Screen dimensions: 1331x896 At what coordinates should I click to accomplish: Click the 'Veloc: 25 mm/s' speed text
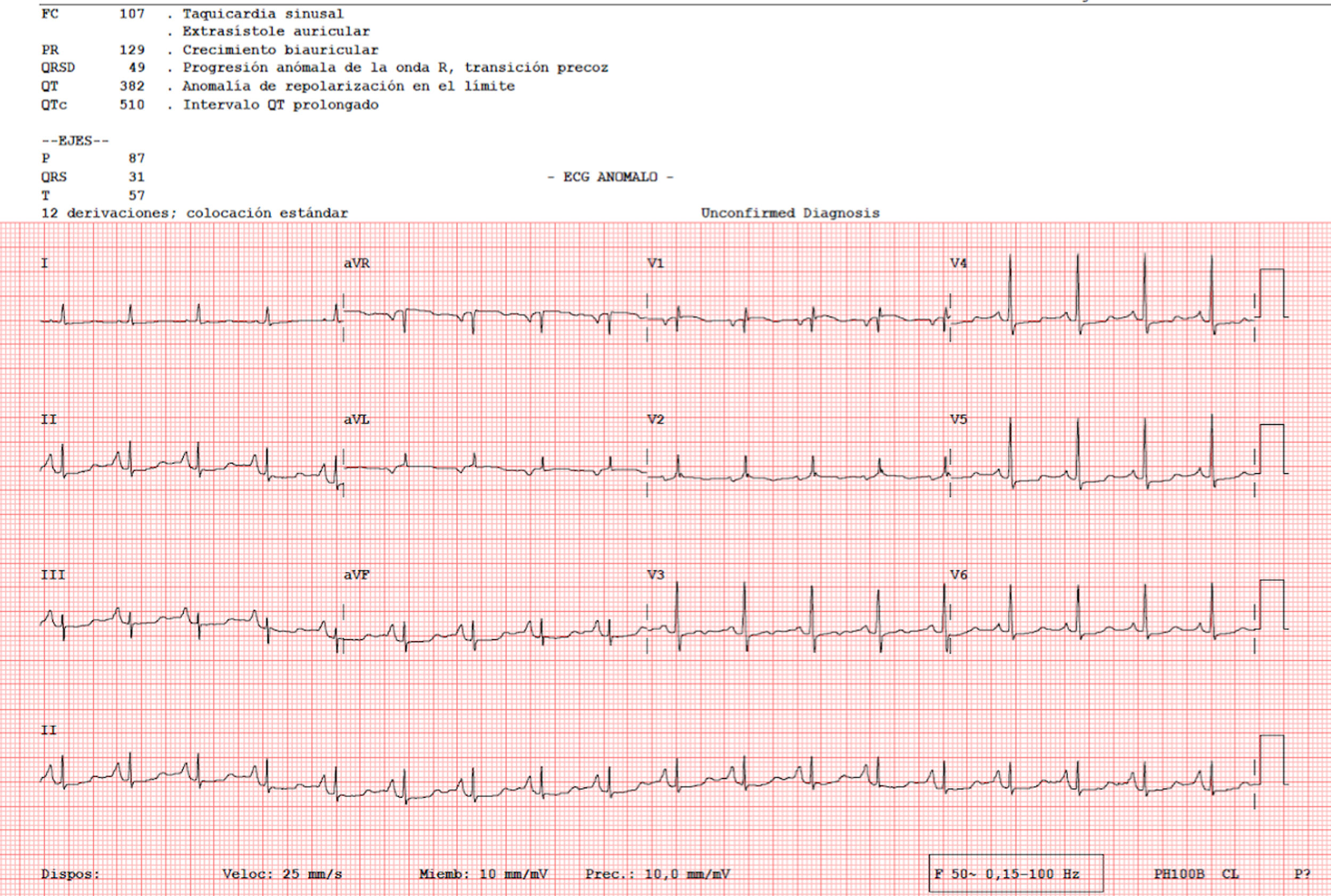[x=282, y=874]
